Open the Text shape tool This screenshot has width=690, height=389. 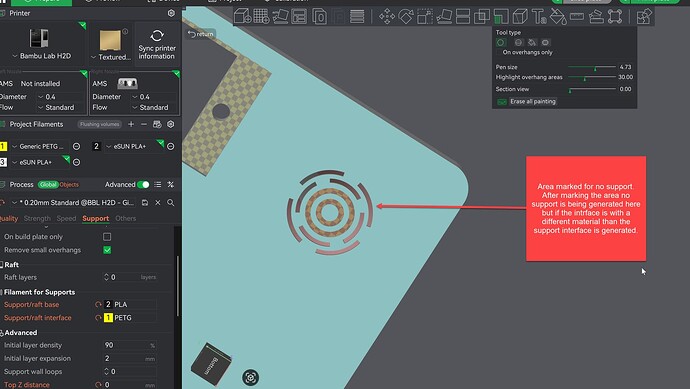click(539, 17)
